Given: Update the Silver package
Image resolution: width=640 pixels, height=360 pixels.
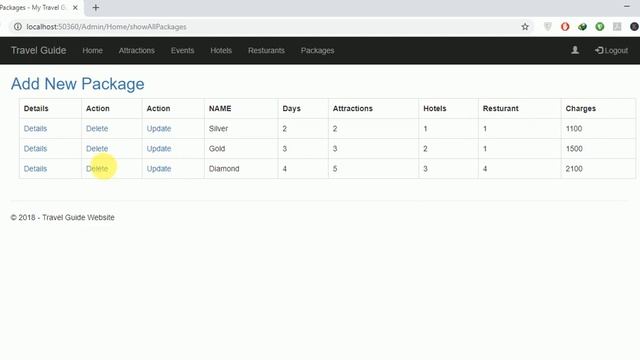Looking at the screenshot, I should click(x=159, y=129).
